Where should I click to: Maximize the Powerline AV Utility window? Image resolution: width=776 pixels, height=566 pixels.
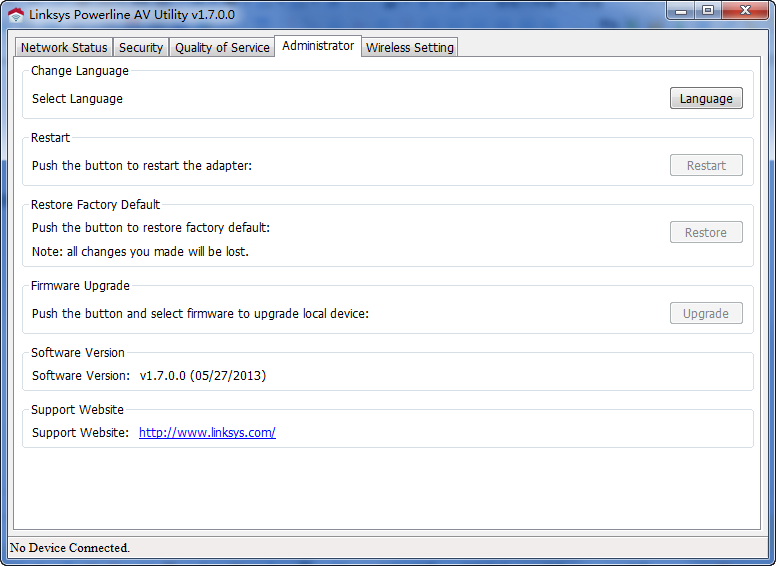708,10
